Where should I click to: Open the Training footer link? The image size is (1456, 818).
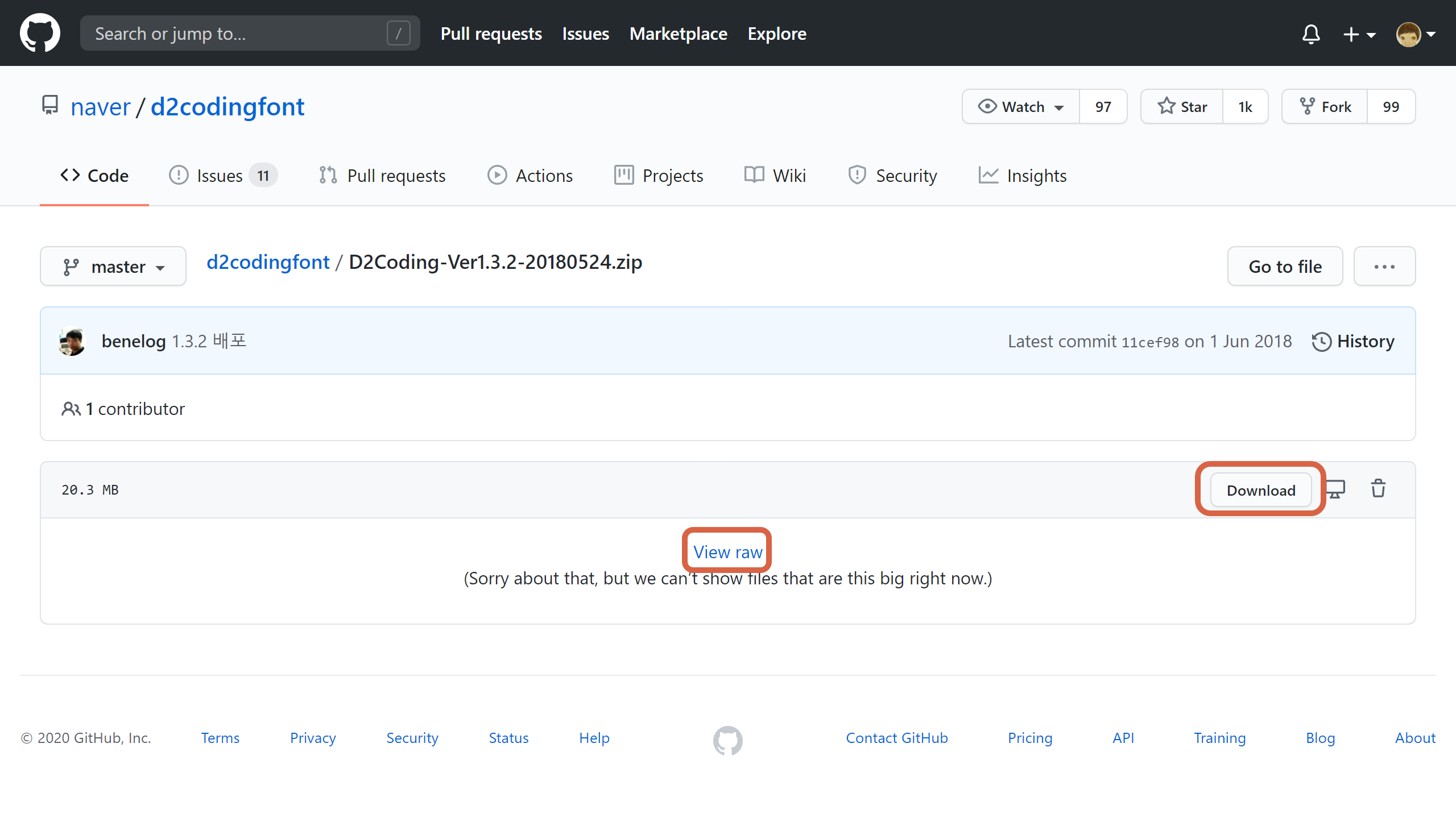pos(1220,738)
